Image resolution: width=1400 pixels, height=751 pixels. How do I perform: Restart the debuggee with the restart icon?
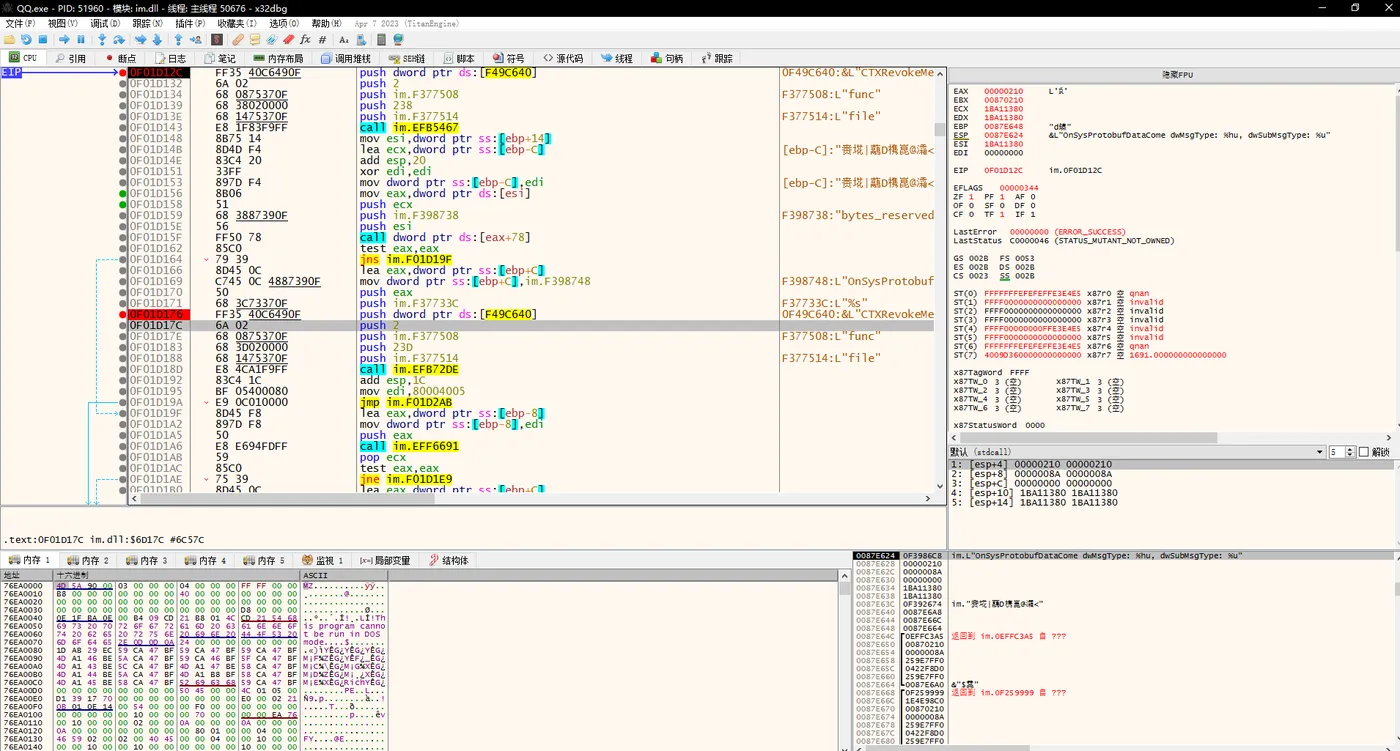click(26, 40)
